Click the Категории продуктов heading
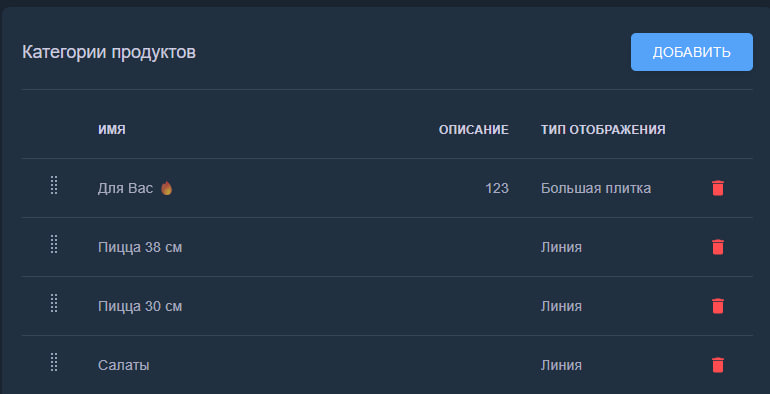Image resolution: width=770 pixels, height=394 pixels. pyautogui.click(x=109, y=53)
